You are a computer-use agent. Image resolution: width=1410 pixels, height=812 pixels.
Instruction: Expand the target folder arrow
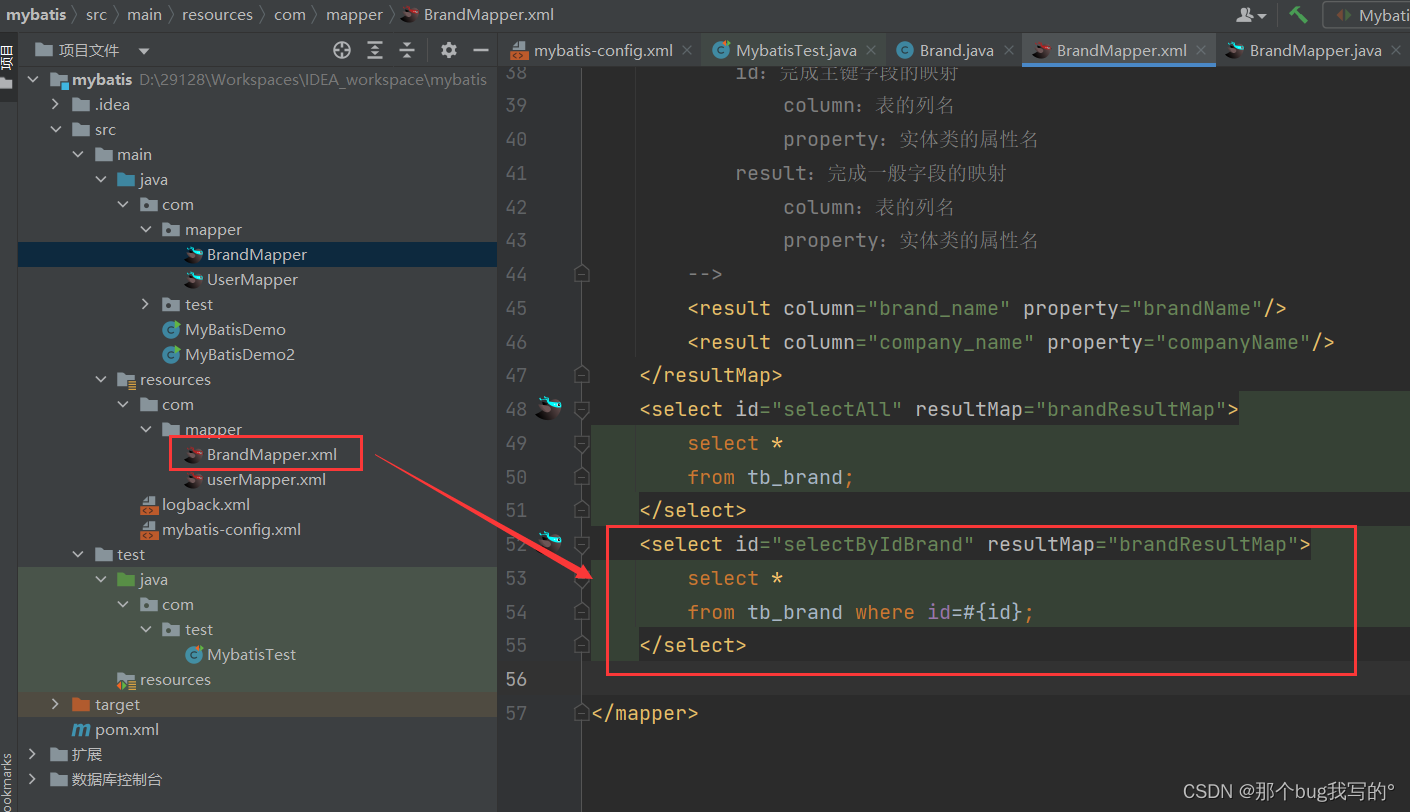tap(56, 704)
